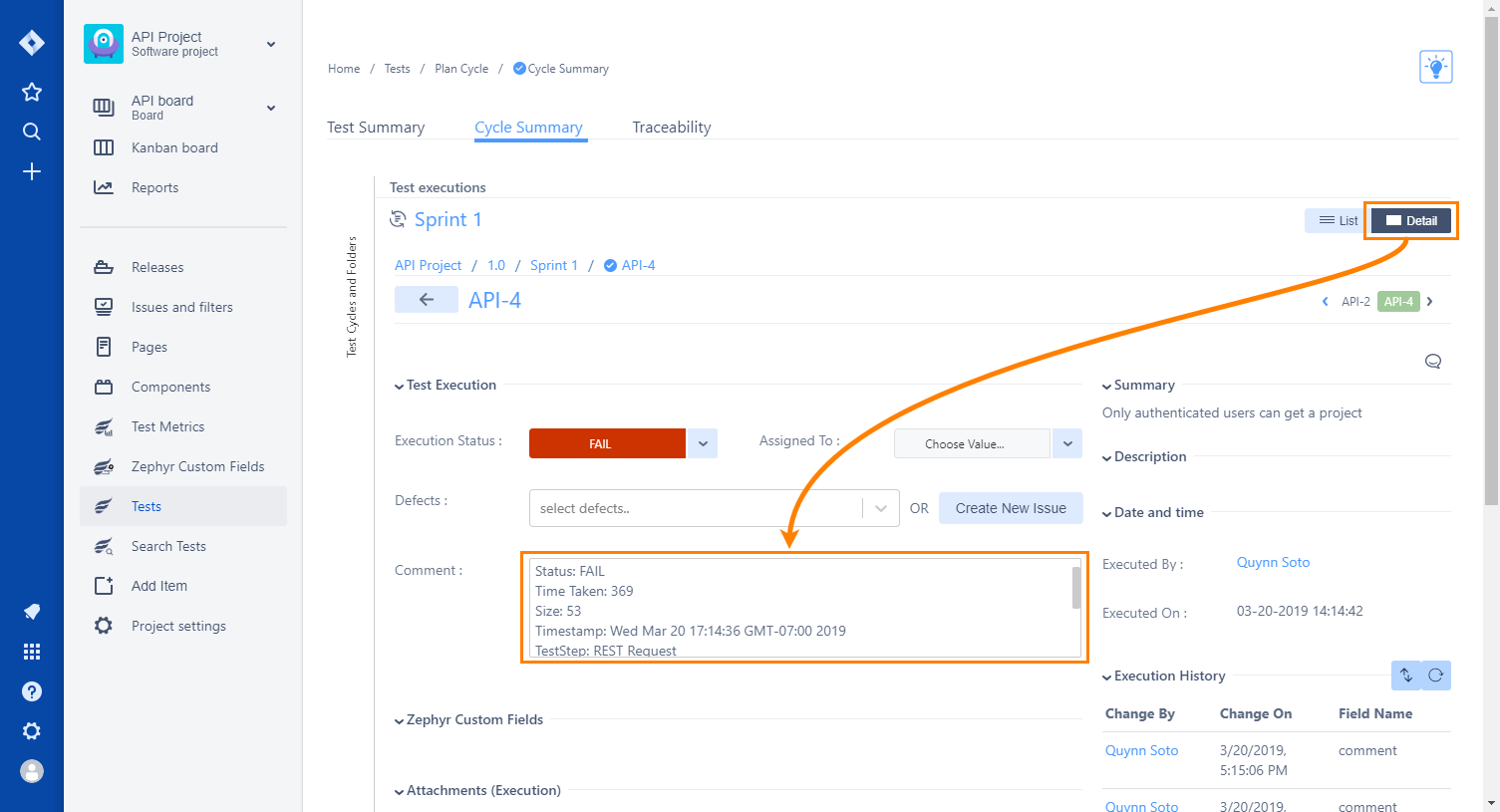Image resolution: width=1500 pixels, height=812 pixels.
Task: Open the search panel in left sidebar
Action: [x=31, y=131]
